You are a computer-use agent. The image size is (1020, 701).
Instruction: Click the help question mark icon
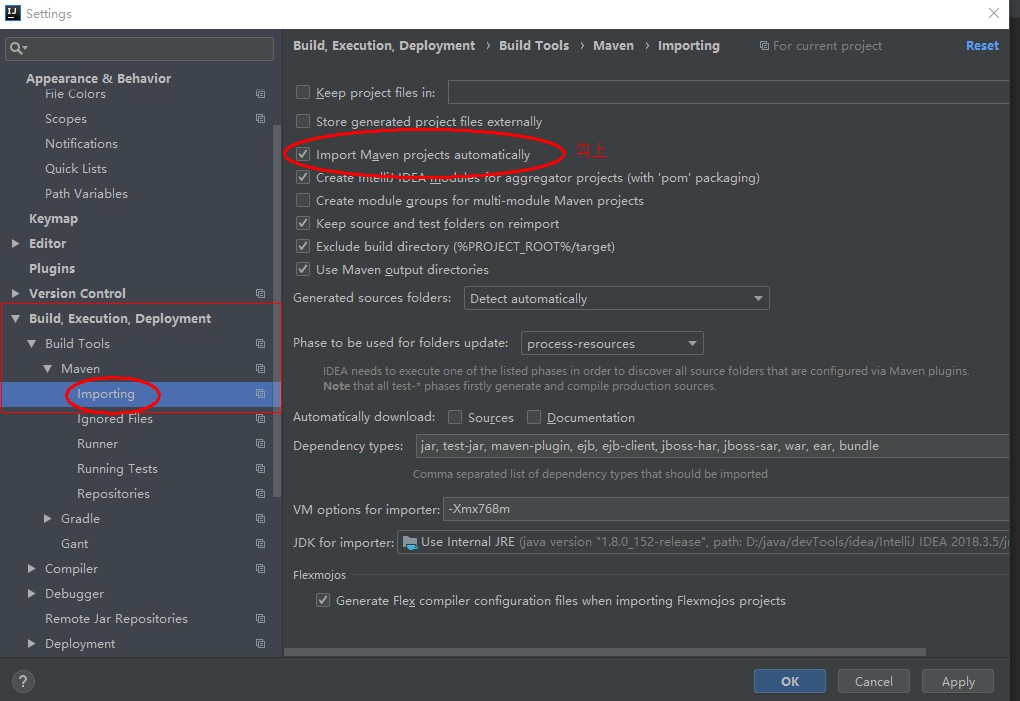23,681
